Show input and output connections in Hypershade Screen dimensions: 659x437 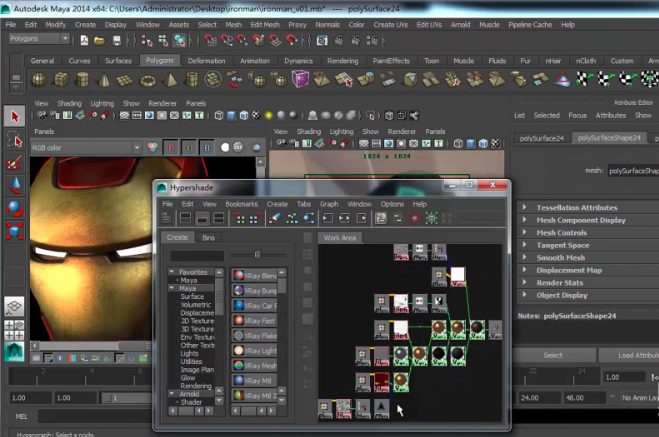tap(344, 218)
